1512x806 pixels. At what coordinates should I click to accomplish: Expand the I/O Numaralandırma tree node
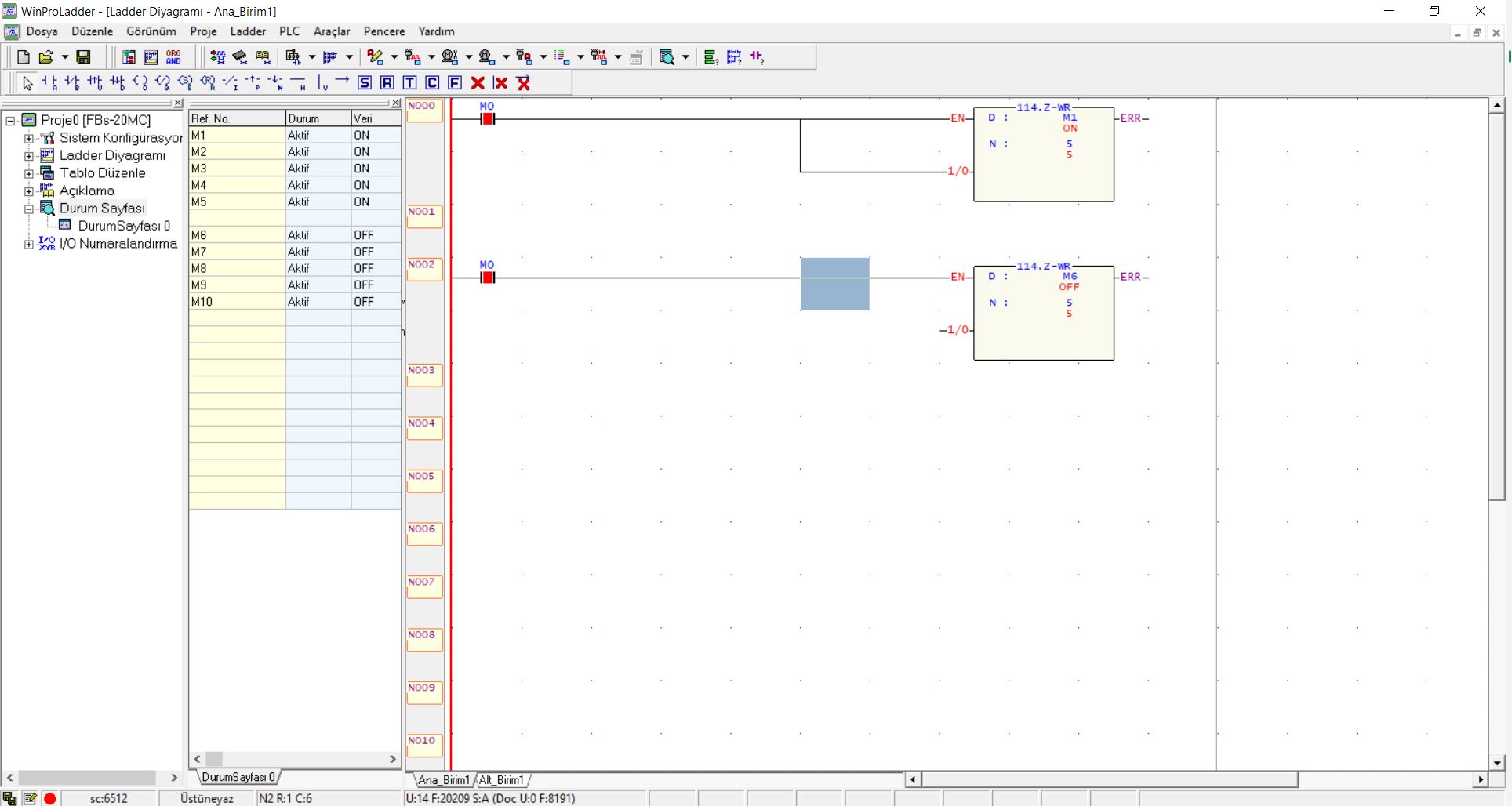[x=29, y=244]
